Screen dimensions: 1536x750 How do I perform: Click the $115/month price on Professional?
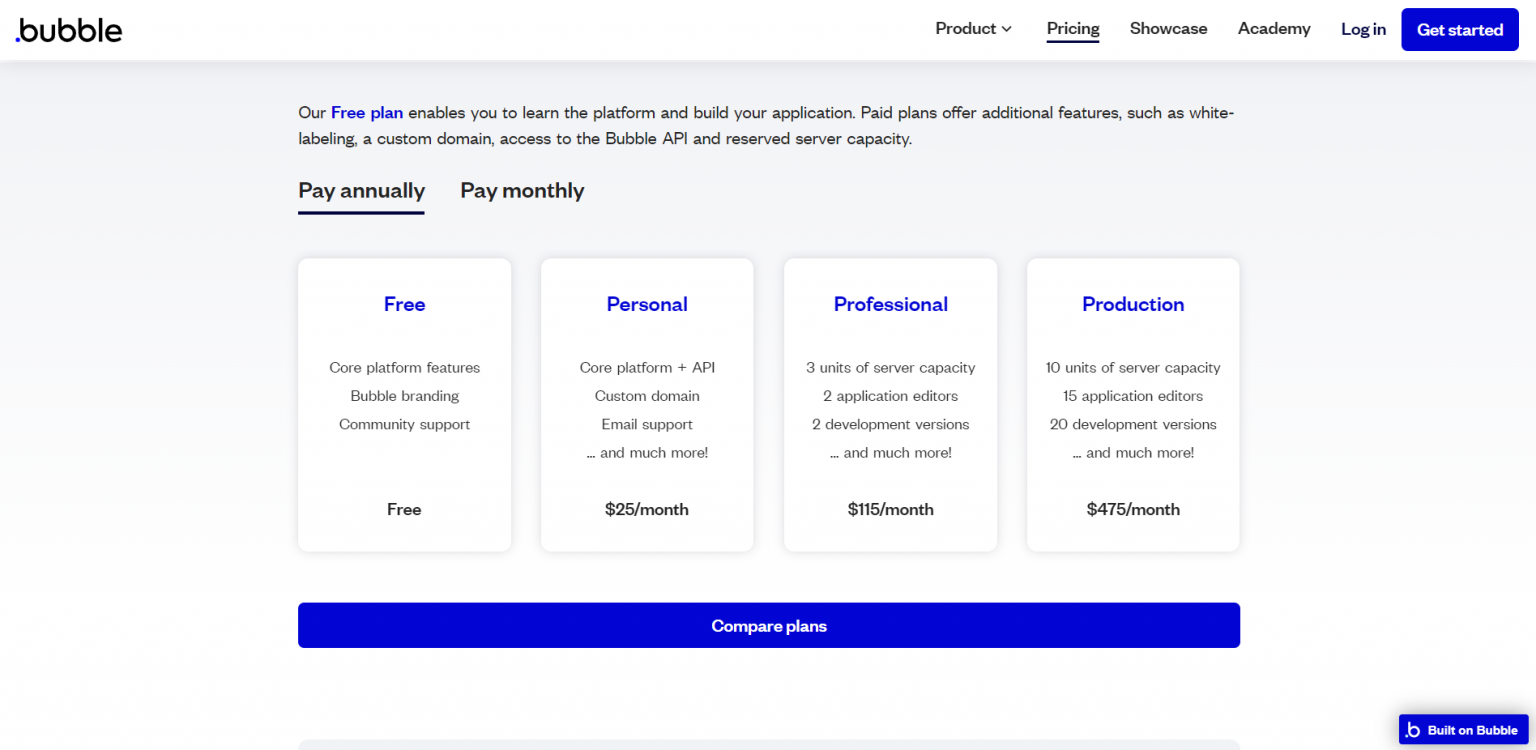890,510
